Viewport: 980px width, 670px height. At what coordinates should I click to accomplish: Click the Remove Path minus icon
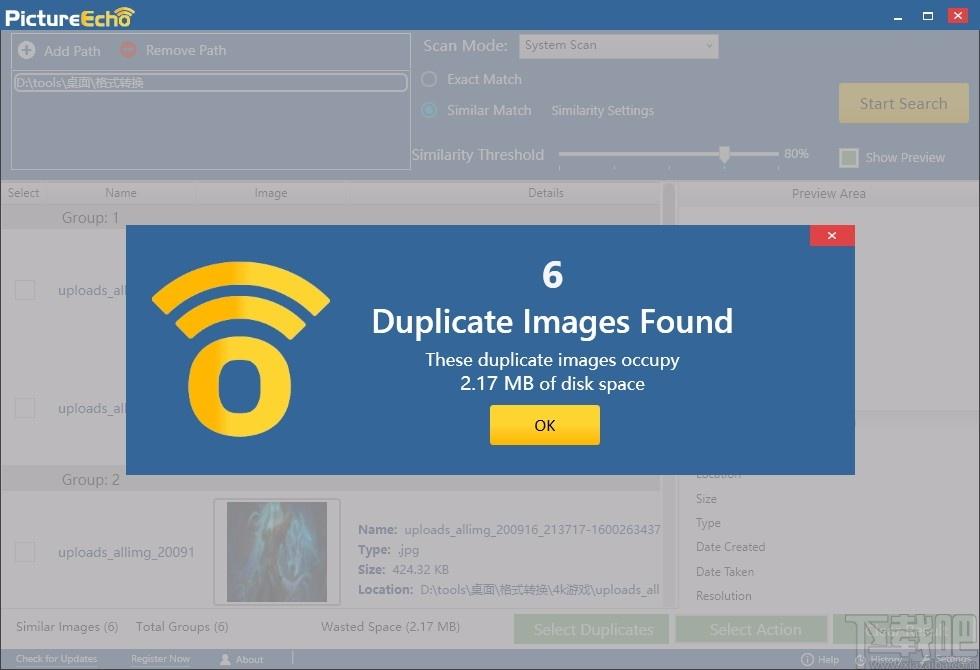128,50
